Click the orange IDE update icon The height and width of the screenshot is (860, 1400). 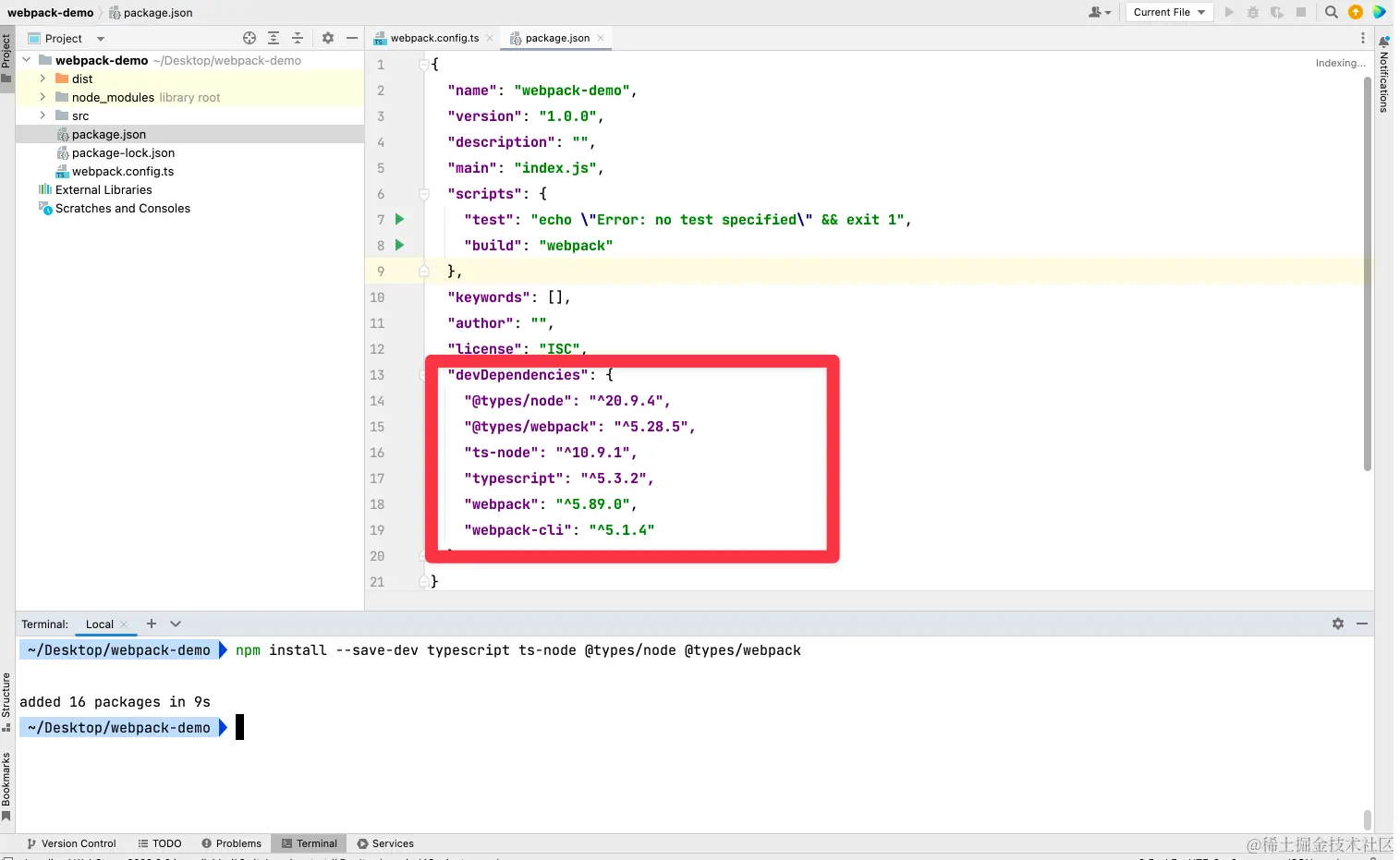click(x=1356, y=12)
